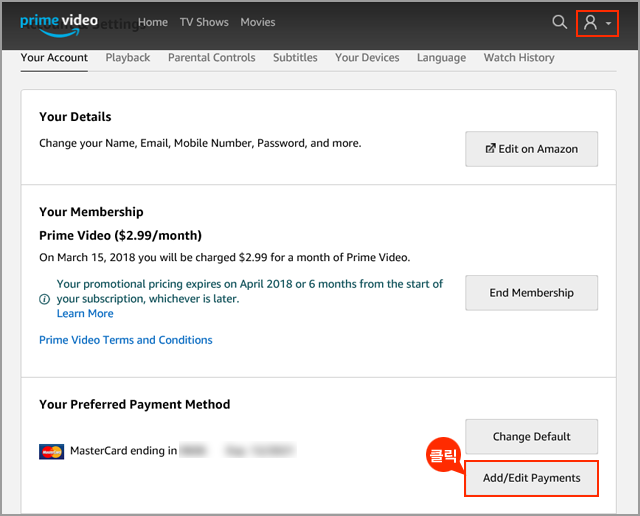
Task: Go to Home in top navigation
Action: [x=153, y=22]
